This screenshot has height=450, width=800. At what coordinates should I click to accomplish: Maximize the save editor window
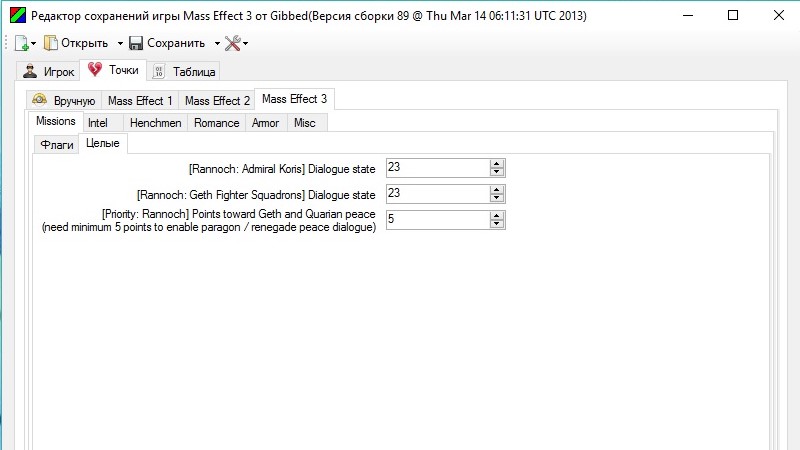tap(733, 15)
